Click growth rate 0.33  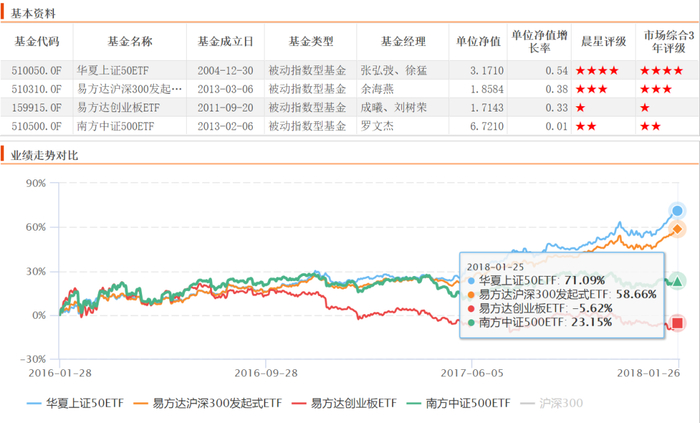coord(556,108)
